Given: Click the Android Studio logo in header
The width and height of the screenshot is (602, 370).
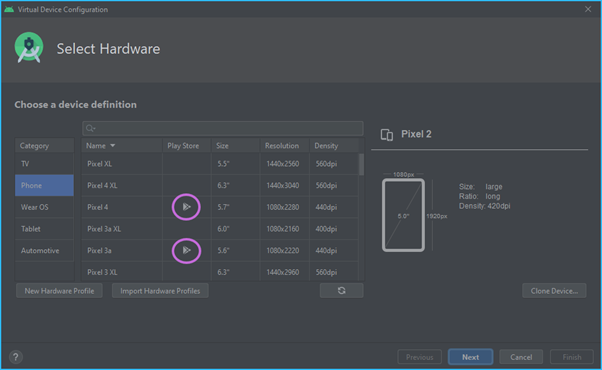Looking at the screenshot, I should 29,48.
